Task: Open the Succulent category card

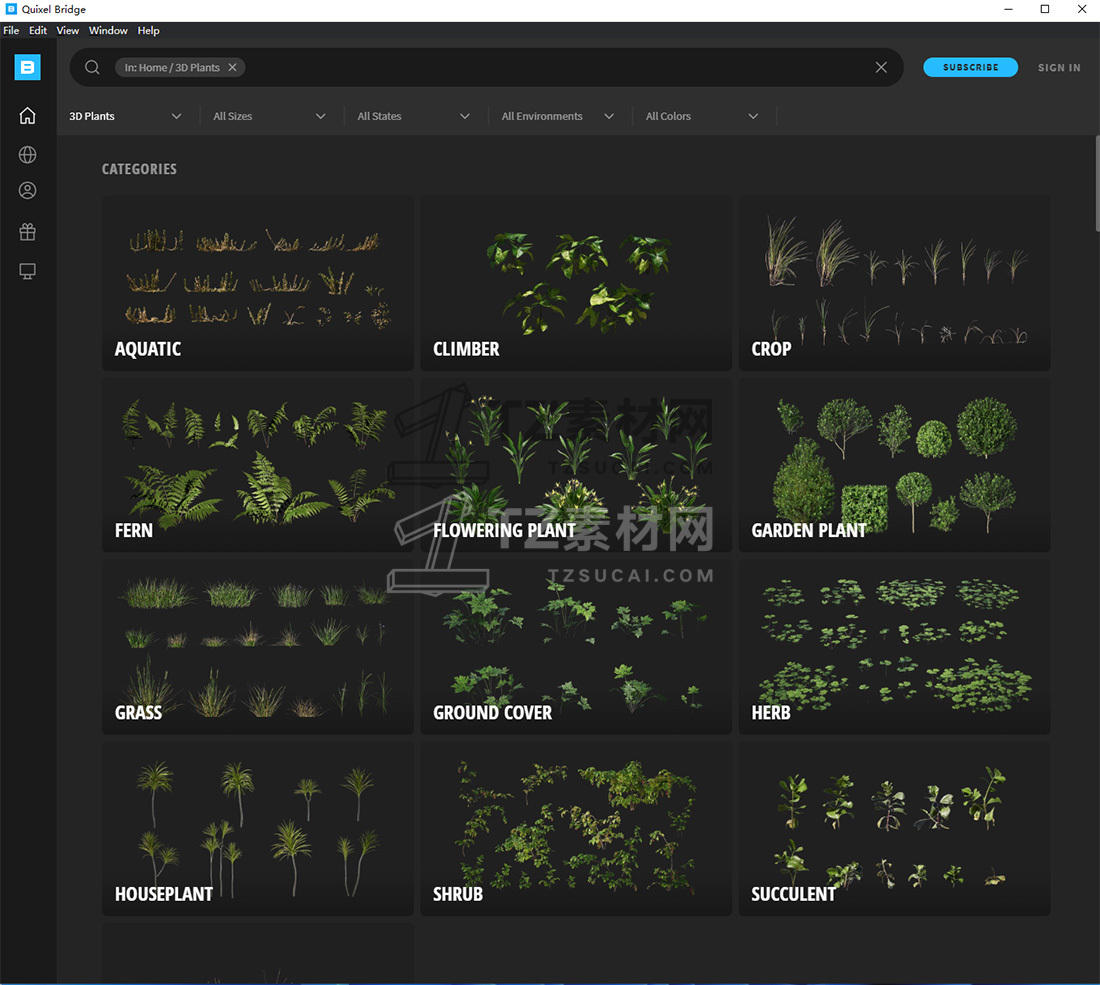Action: coord(894,829)
